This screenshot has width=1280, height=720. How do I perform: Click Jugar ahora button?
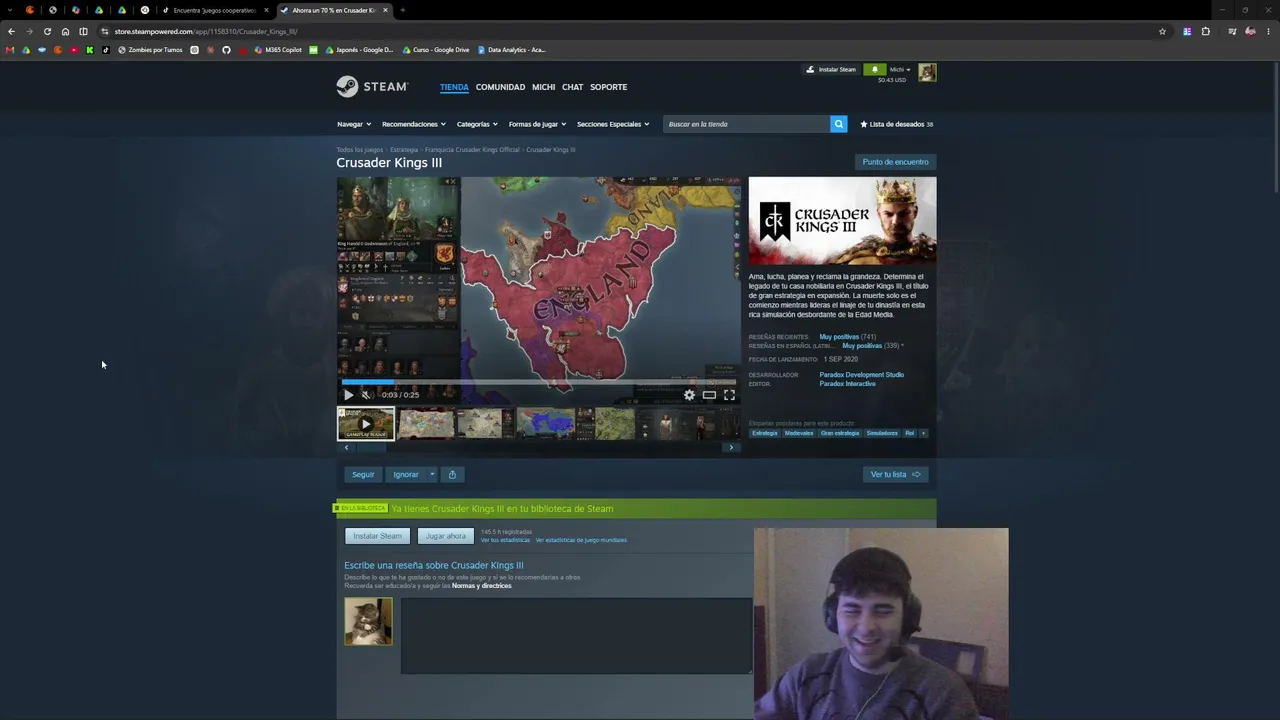[x=446, y=536]
